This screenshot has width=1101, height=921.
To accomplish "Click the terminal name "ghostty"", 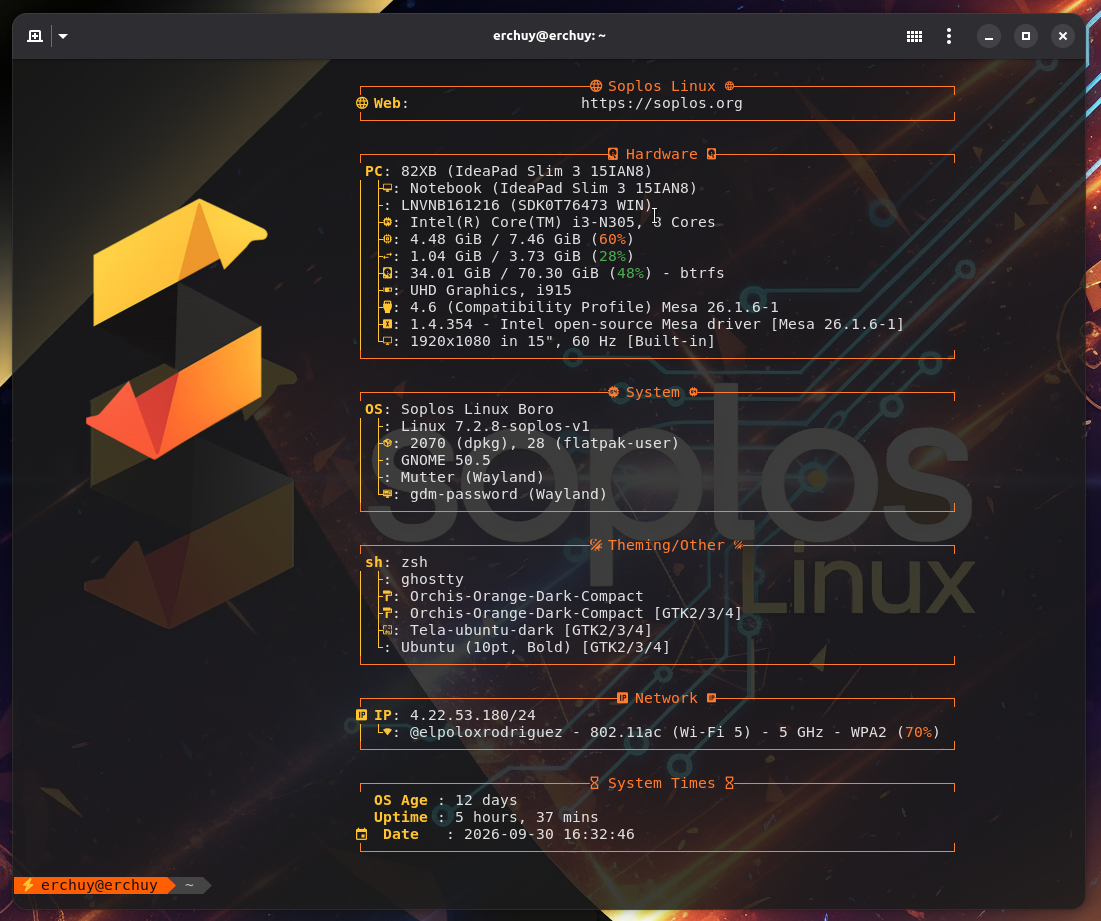I will (x=432, y=579).
